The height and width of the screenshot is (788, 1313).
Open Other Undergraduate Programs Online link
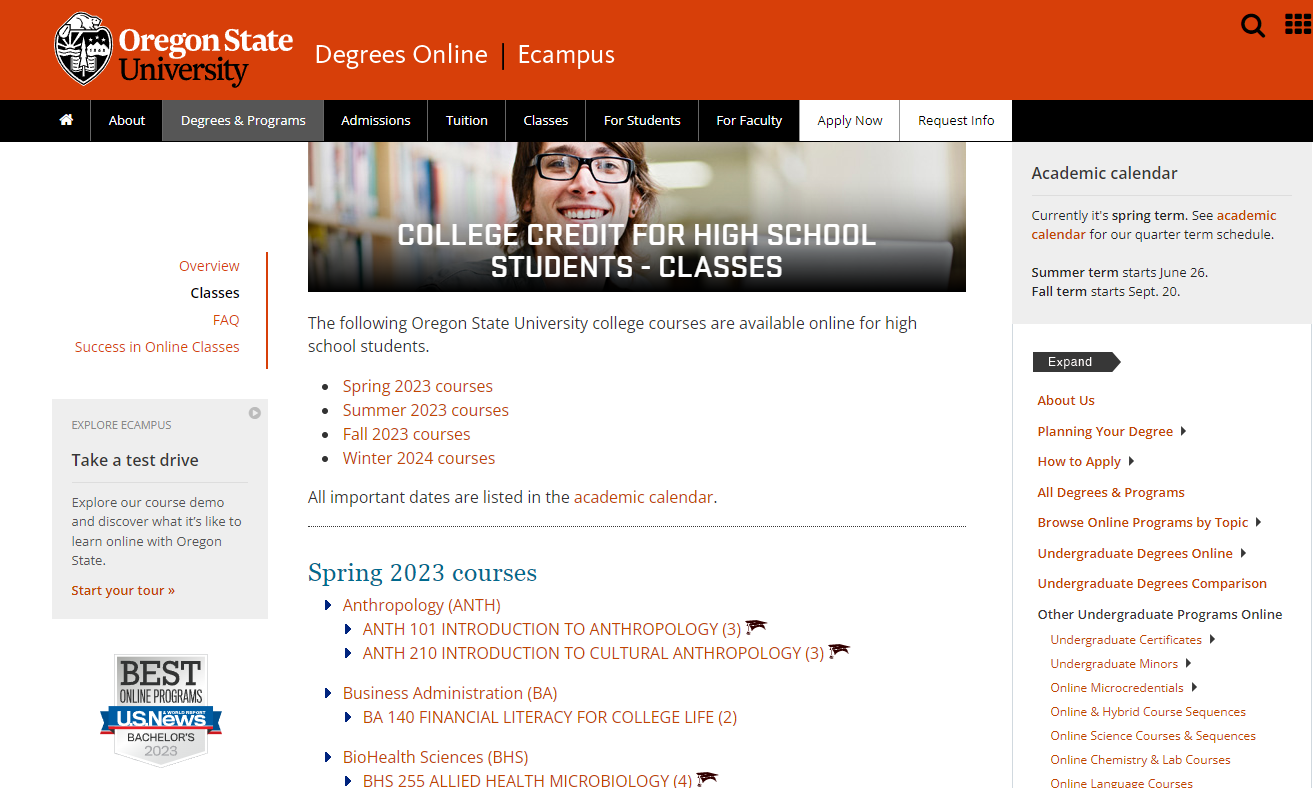(1160, 614)
